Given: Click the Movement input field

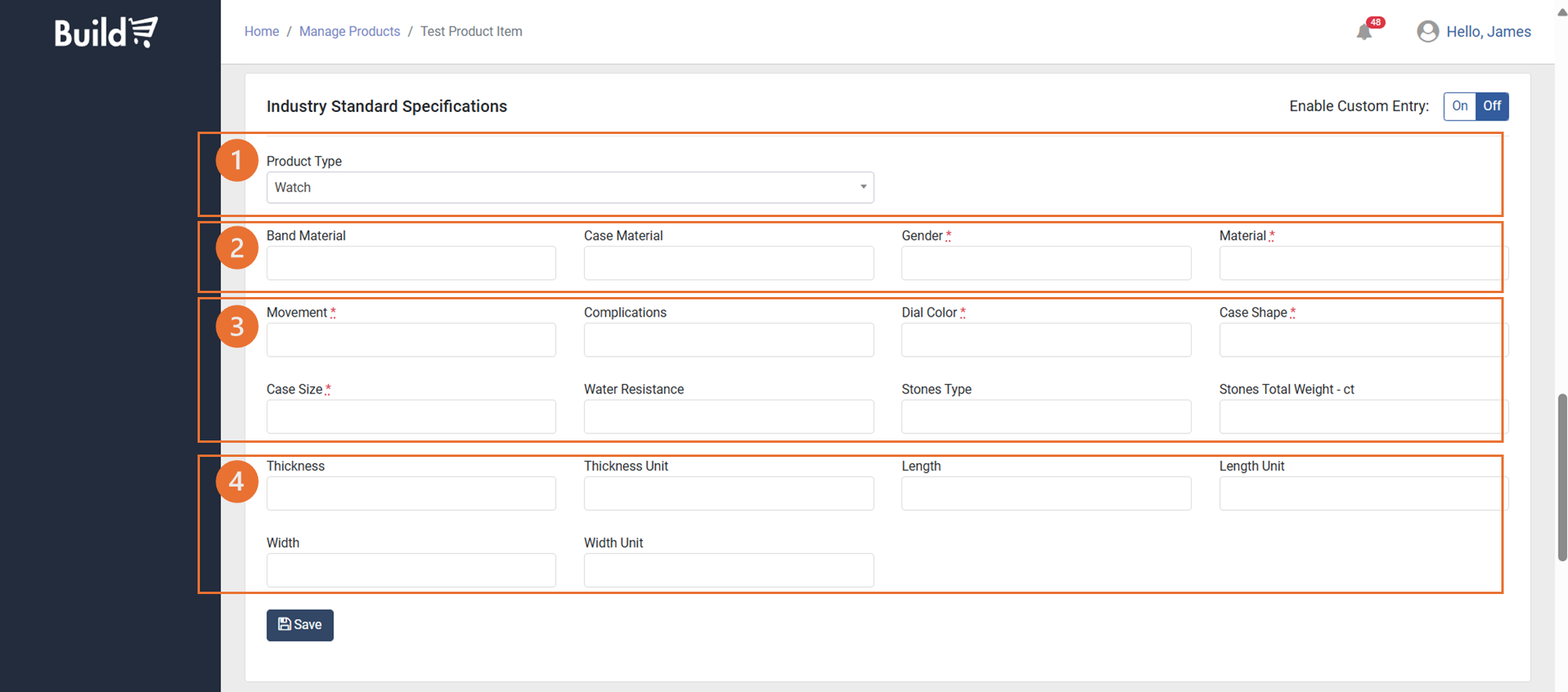Looking at the screenshot, I should (x=411, y=340).
